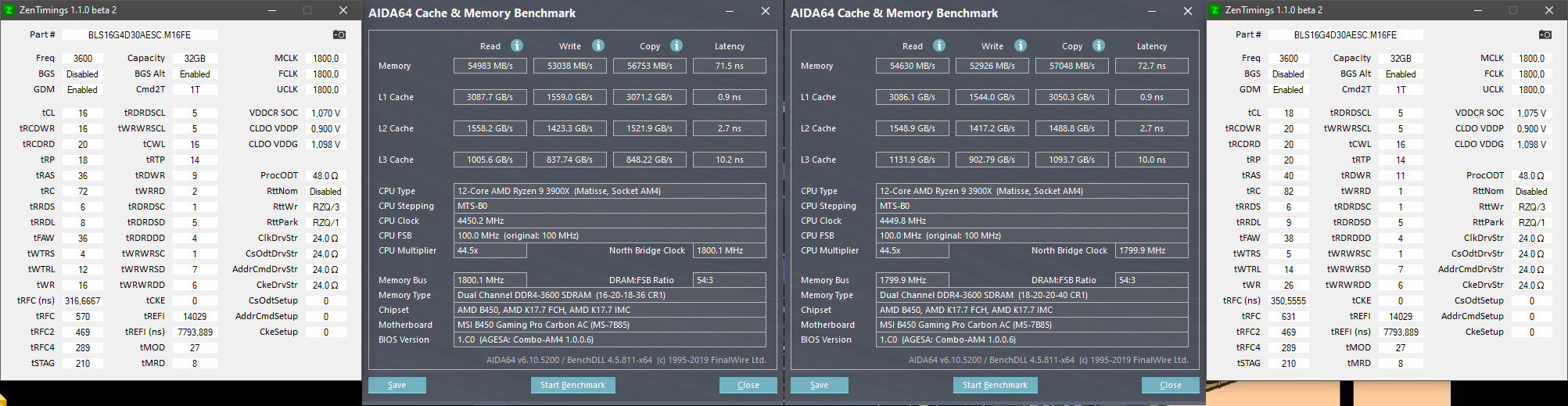Click the camera screenshot icon in right ZenTimings window

[x=1545, y=34]
